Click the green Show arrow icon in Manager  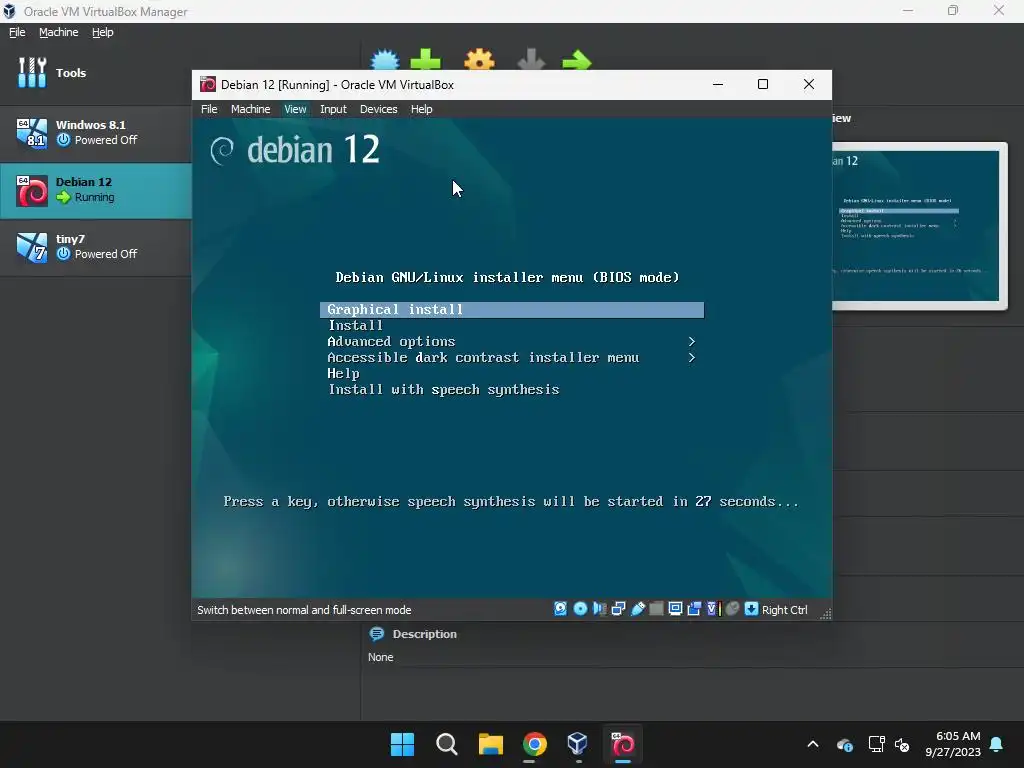577,61
